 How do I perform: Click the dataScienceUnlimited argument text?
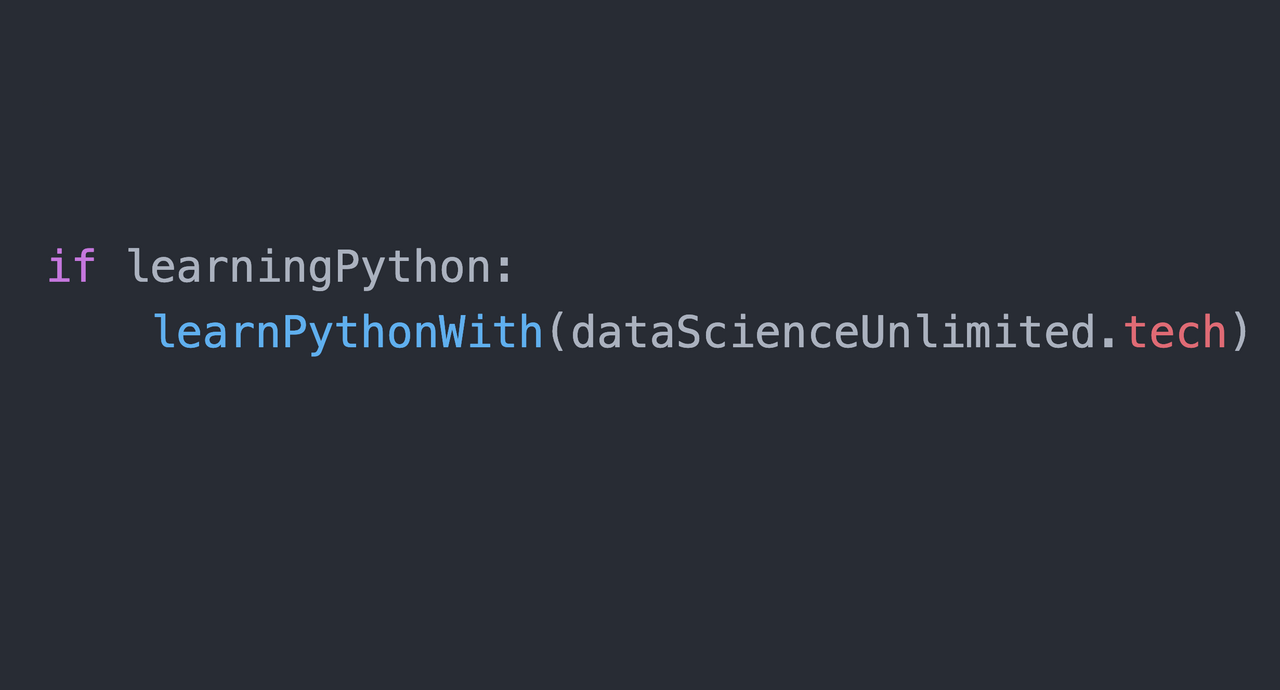(833, 332)
